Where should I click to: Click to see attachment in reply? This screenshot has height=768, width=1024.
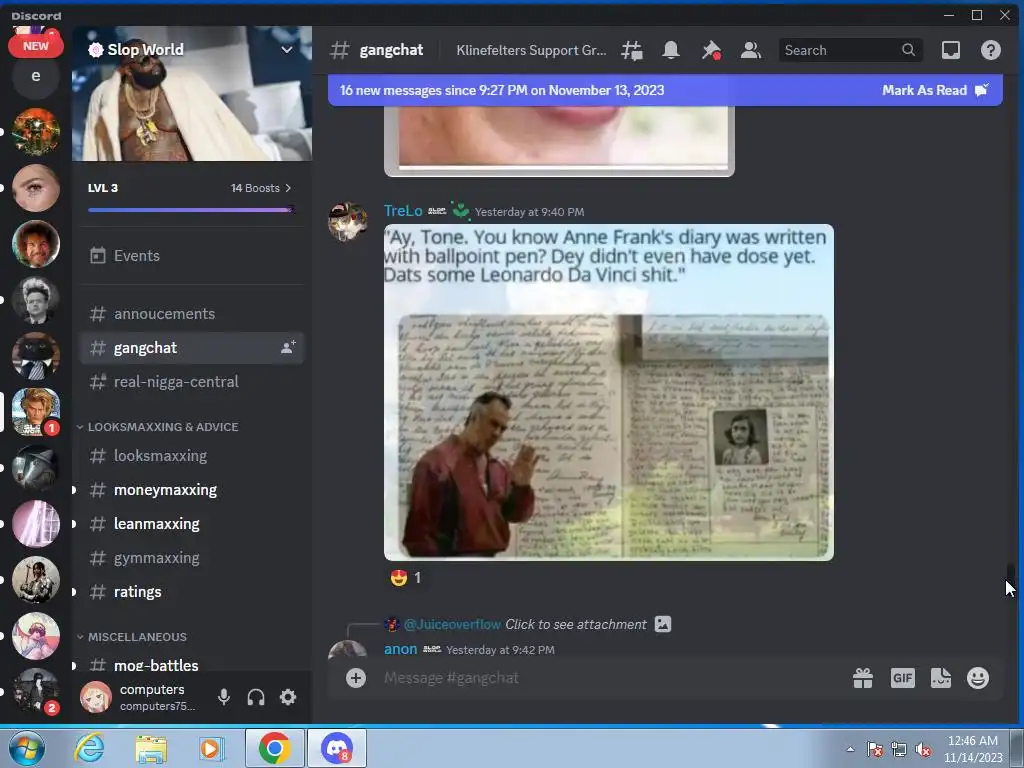[x=575, y=624]
